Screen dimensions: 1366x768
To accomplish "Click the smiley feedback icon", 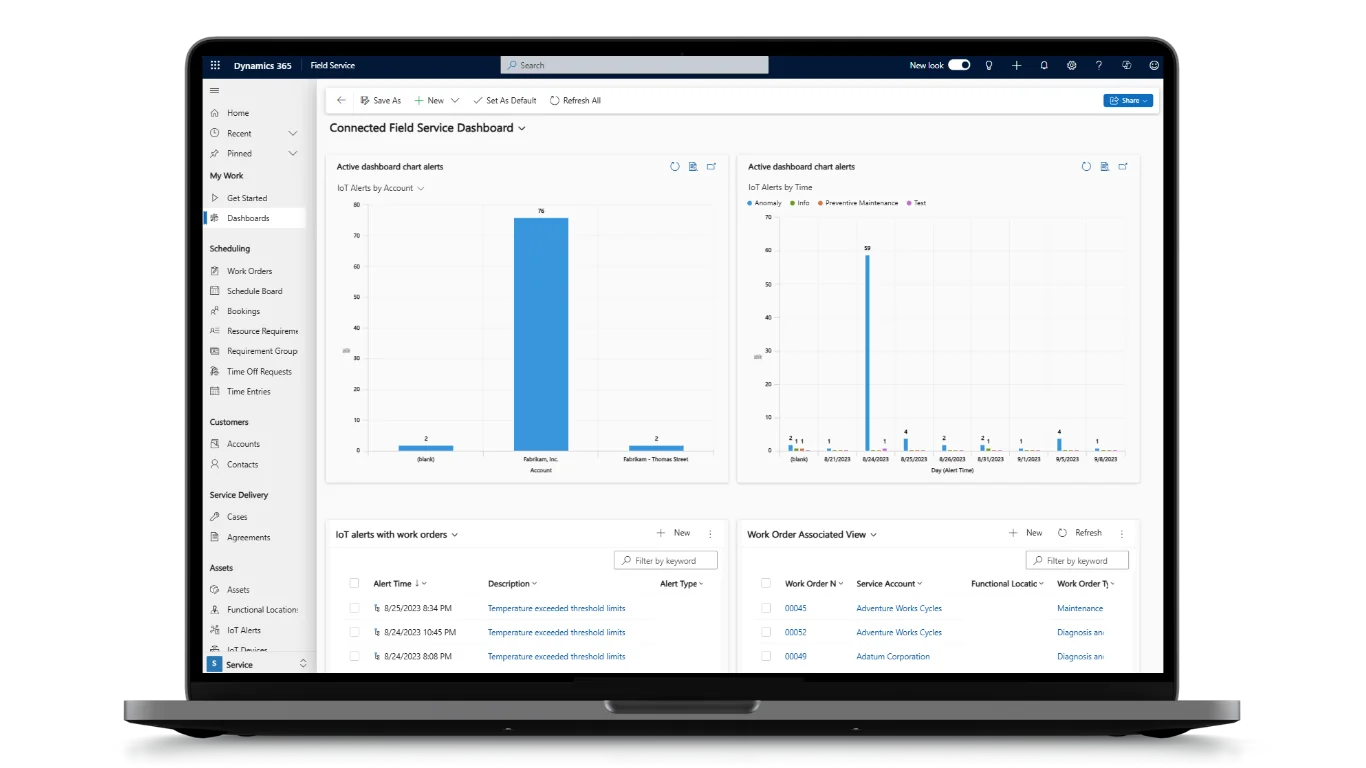I will 1154,65.
